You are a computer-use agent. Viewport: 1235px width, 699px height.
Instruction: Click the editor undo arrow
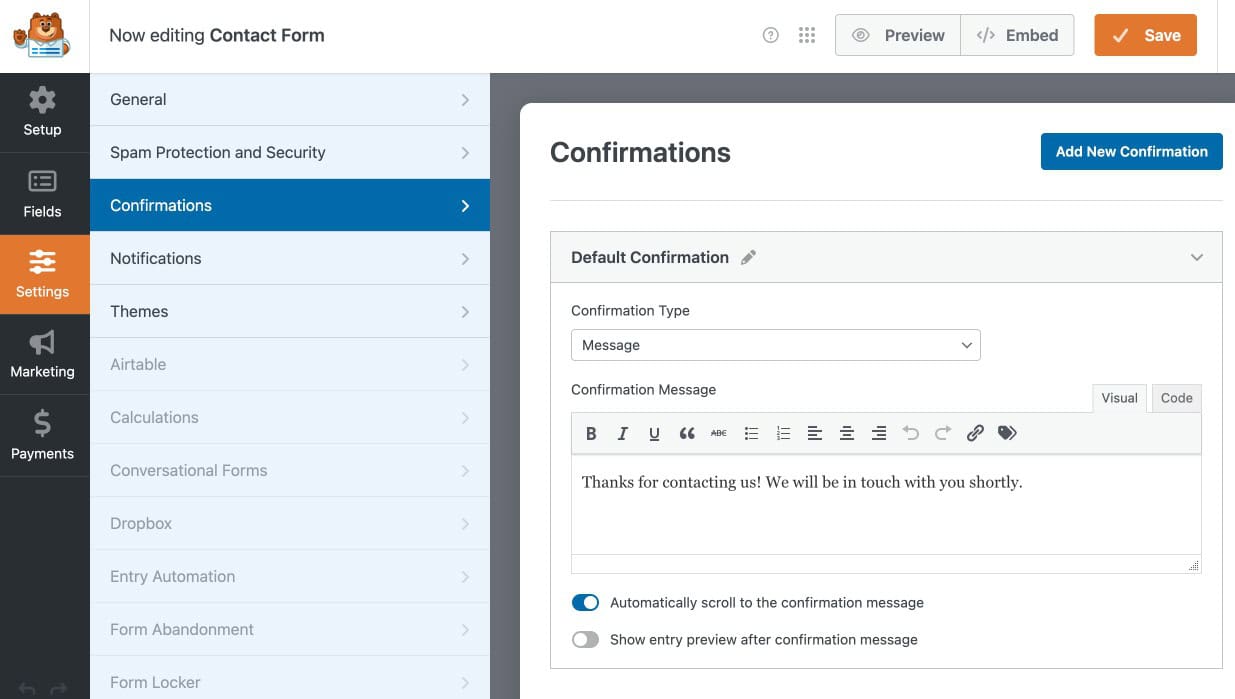[911, 433]
